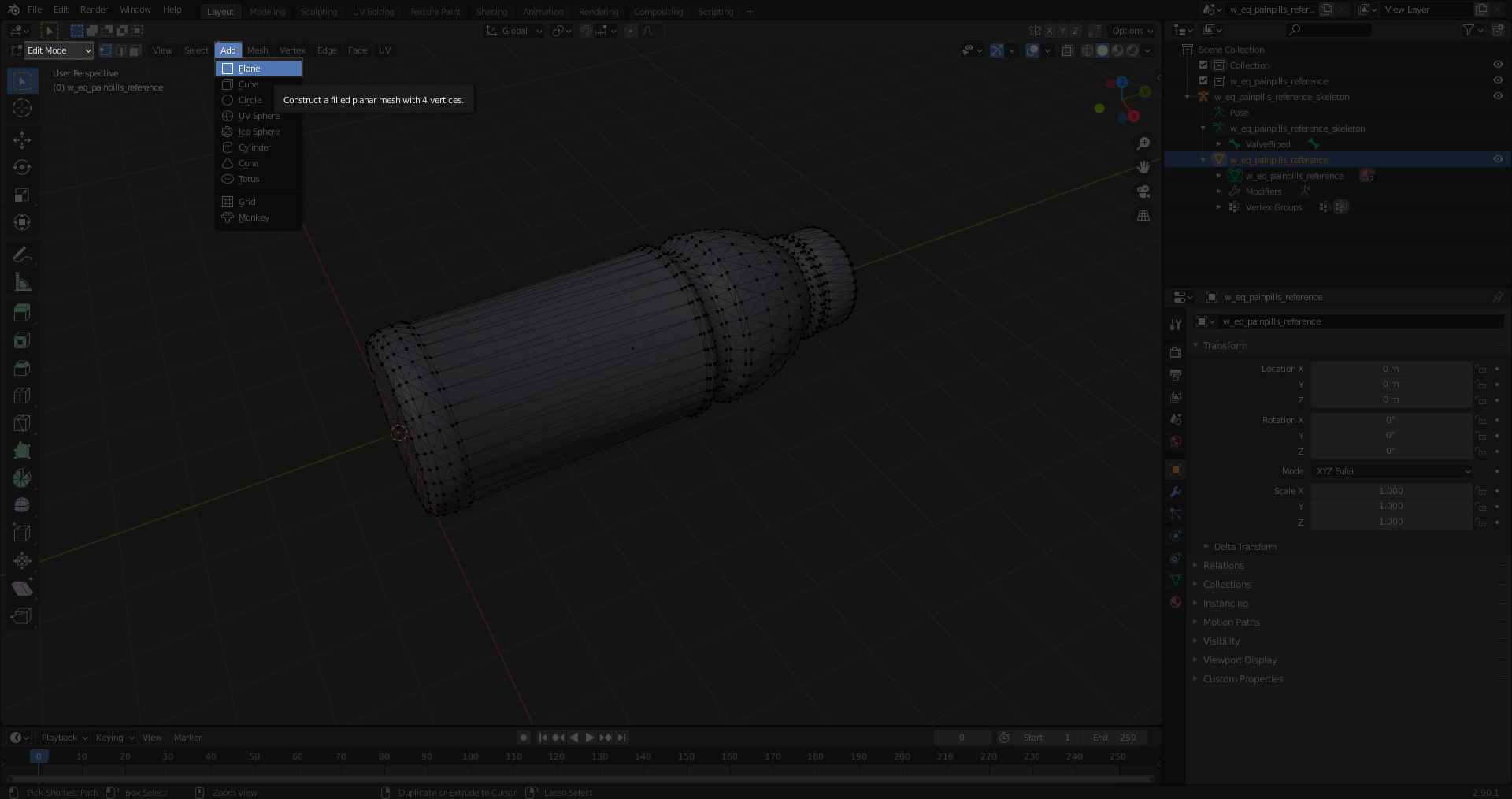Expand the Vertex Groups tree row
This screenshot has width=1512, height=799.
pos(1219,207)
